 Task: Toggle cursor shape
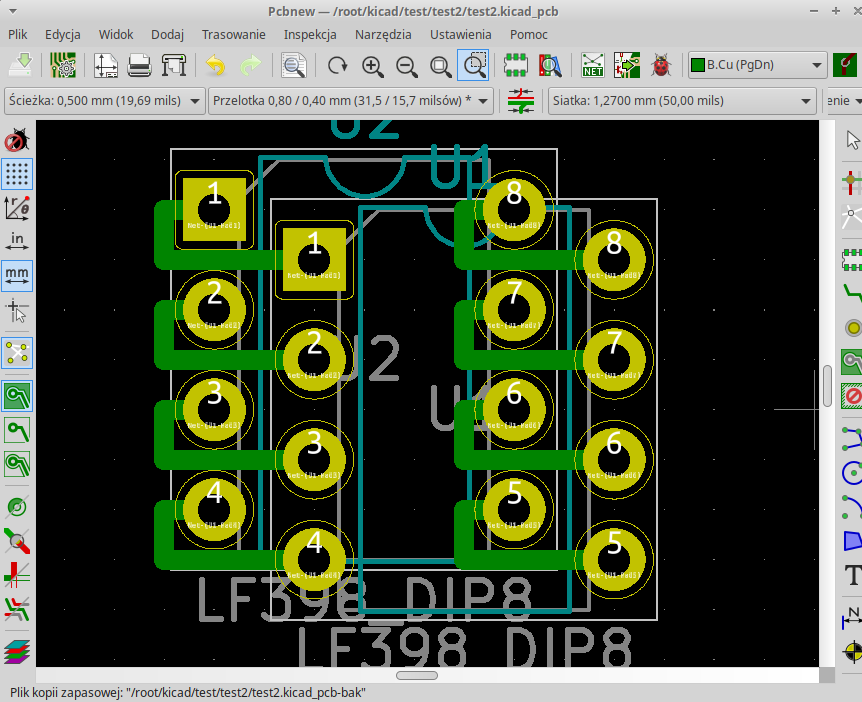(17, 310)
